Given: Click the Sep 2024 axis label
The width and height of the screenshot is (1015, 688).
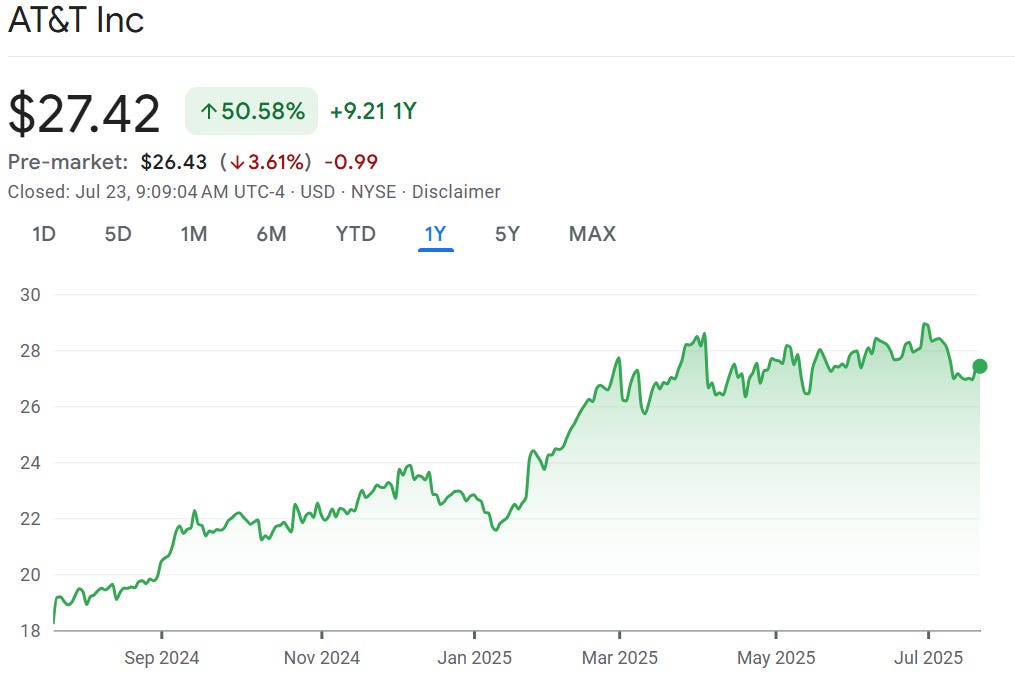Looking at the screenshot, I should coord(161,658).
